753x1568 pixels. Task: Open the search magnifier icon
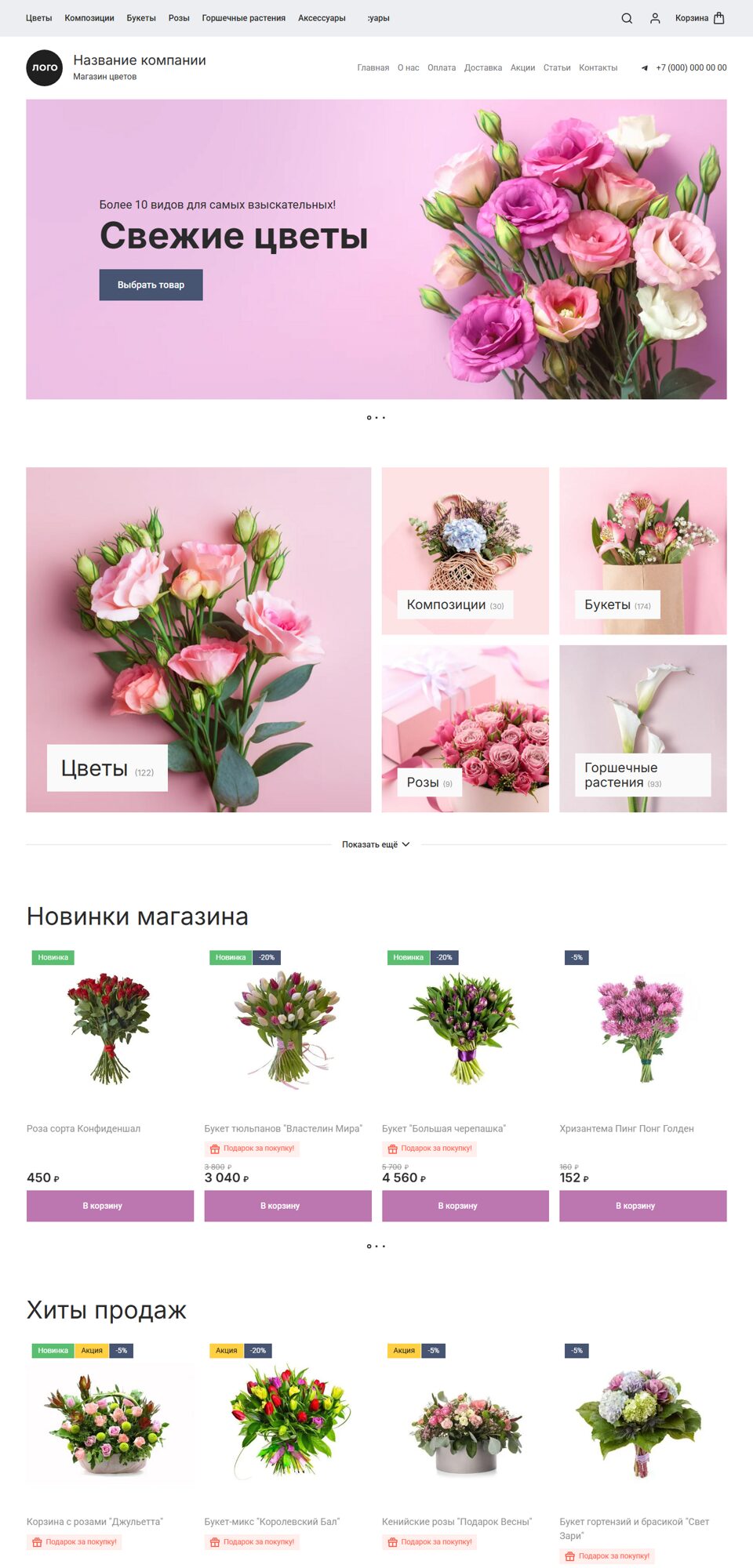(x=627, y=18)
